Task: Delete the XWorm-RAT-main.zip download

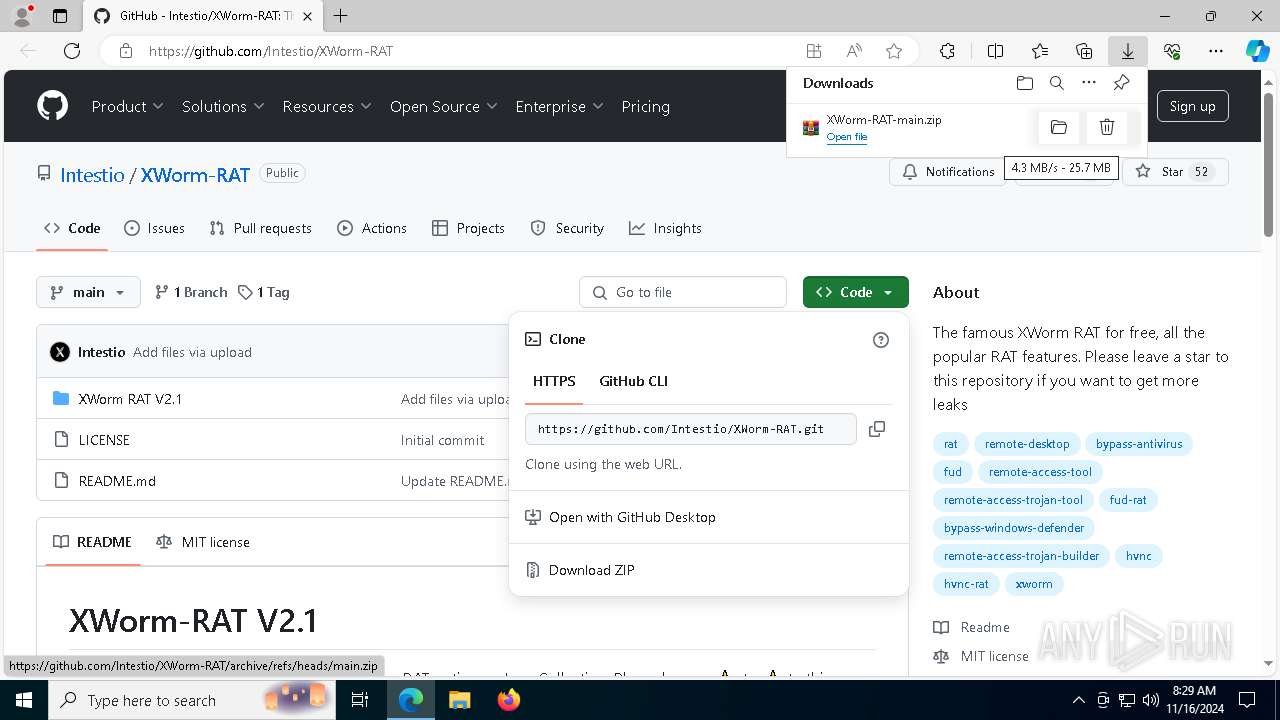Action: pos(1107,127)
